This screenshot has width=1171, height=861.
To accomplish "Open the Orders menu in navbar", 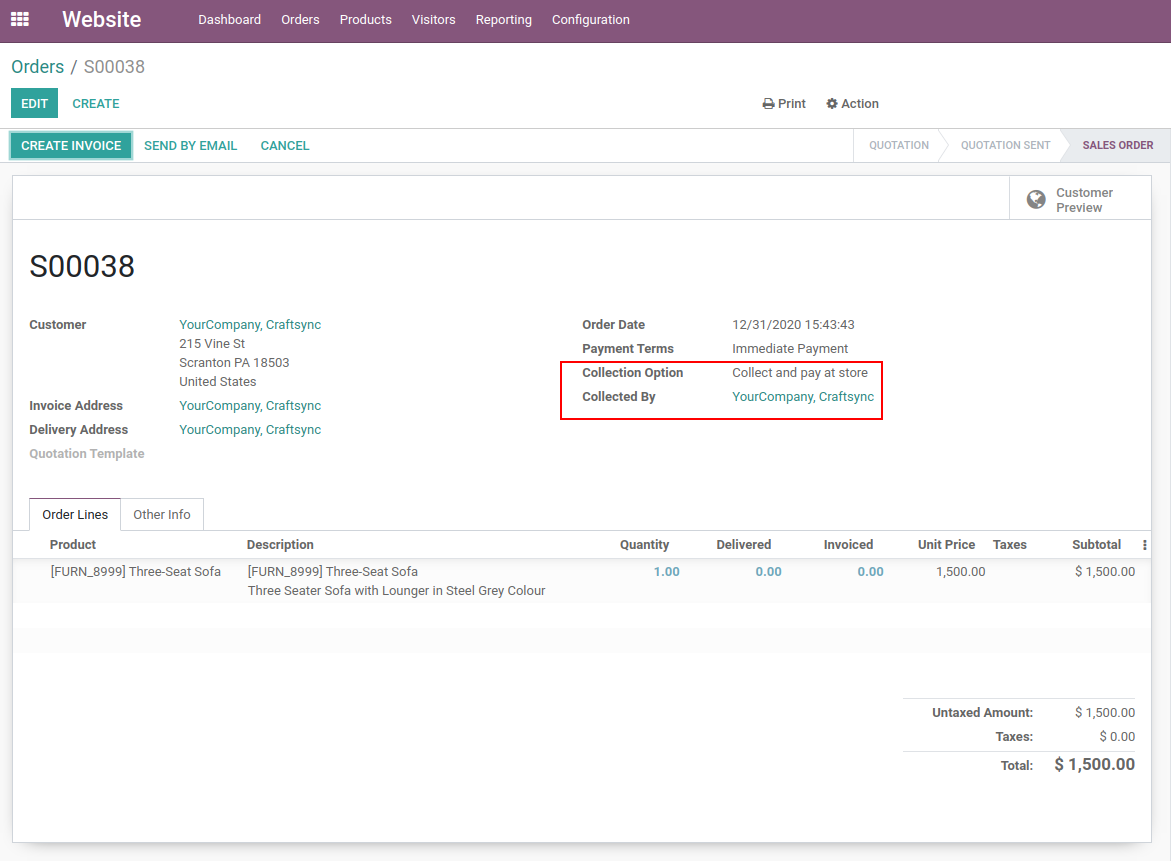I will click(300, 20).
